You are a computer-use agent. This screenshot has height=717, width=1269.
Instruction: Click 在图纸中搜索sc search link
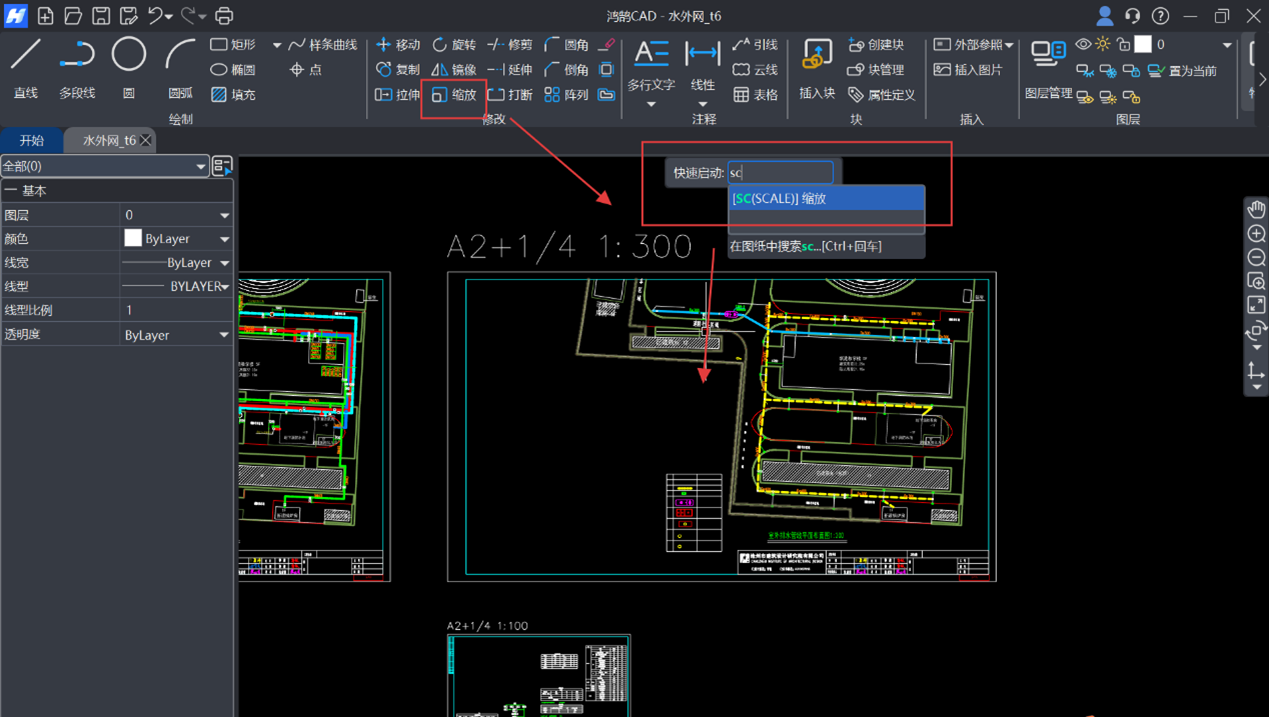(805, 246)
